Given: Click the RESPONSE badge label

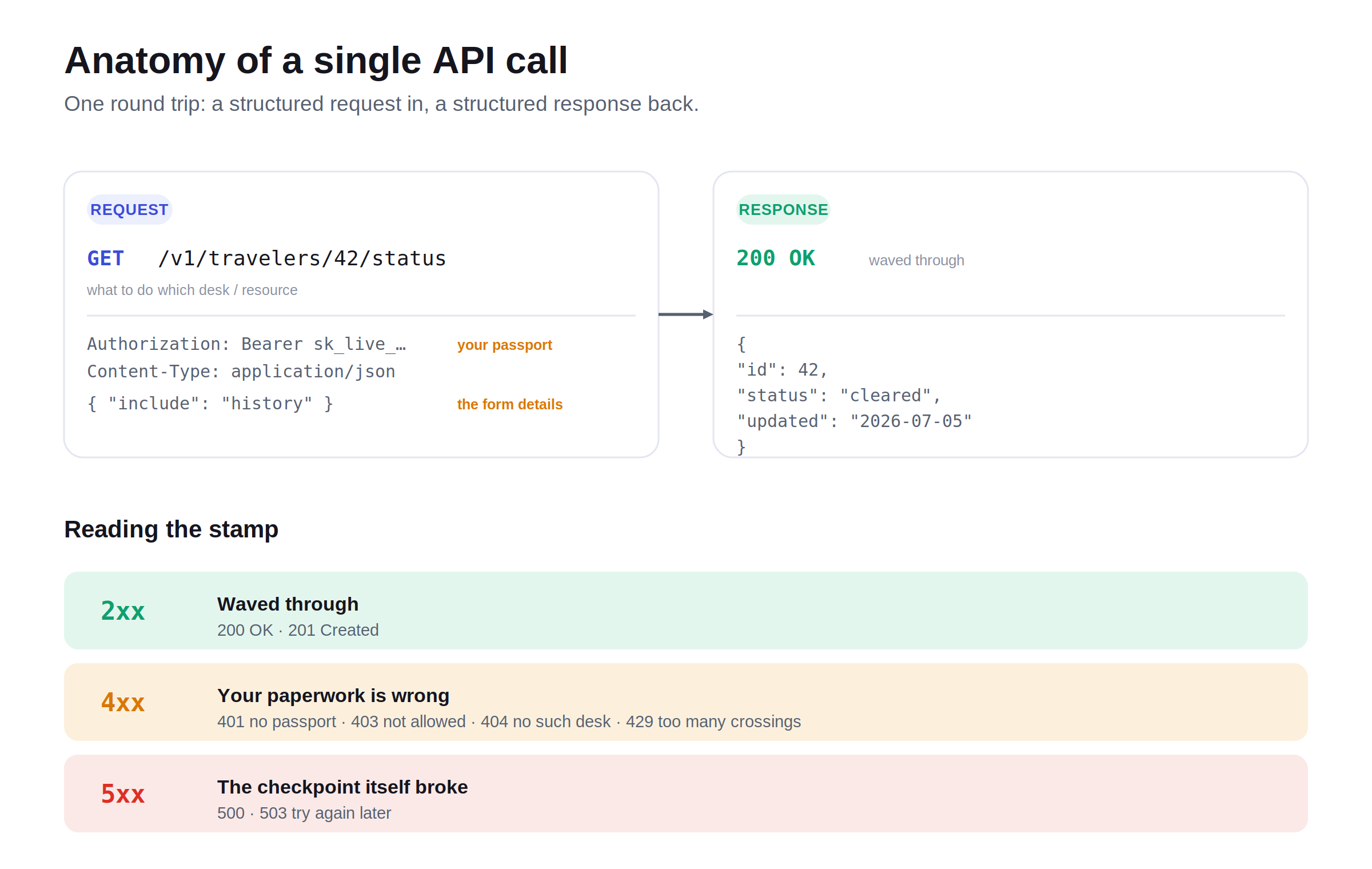Looking at the screenshot, I should point(783,210).
